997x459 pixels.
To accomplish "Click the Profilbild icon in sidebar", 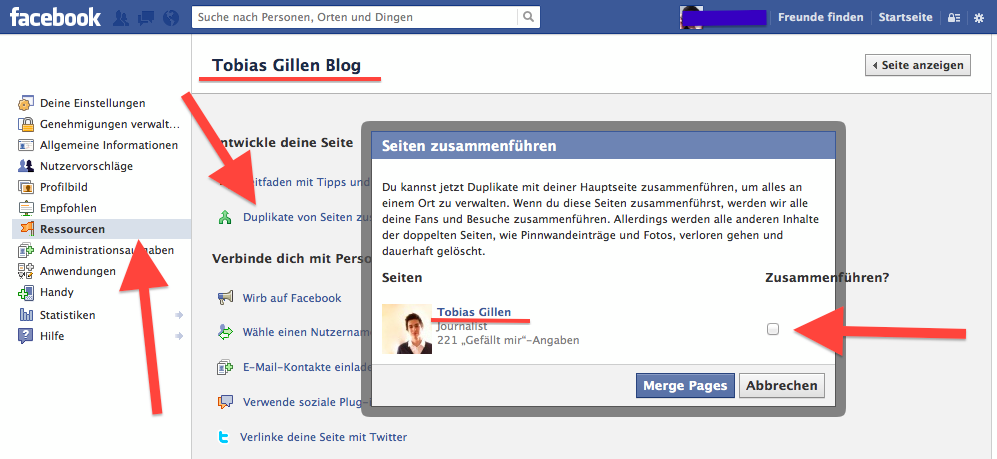I will click(26, 187).
